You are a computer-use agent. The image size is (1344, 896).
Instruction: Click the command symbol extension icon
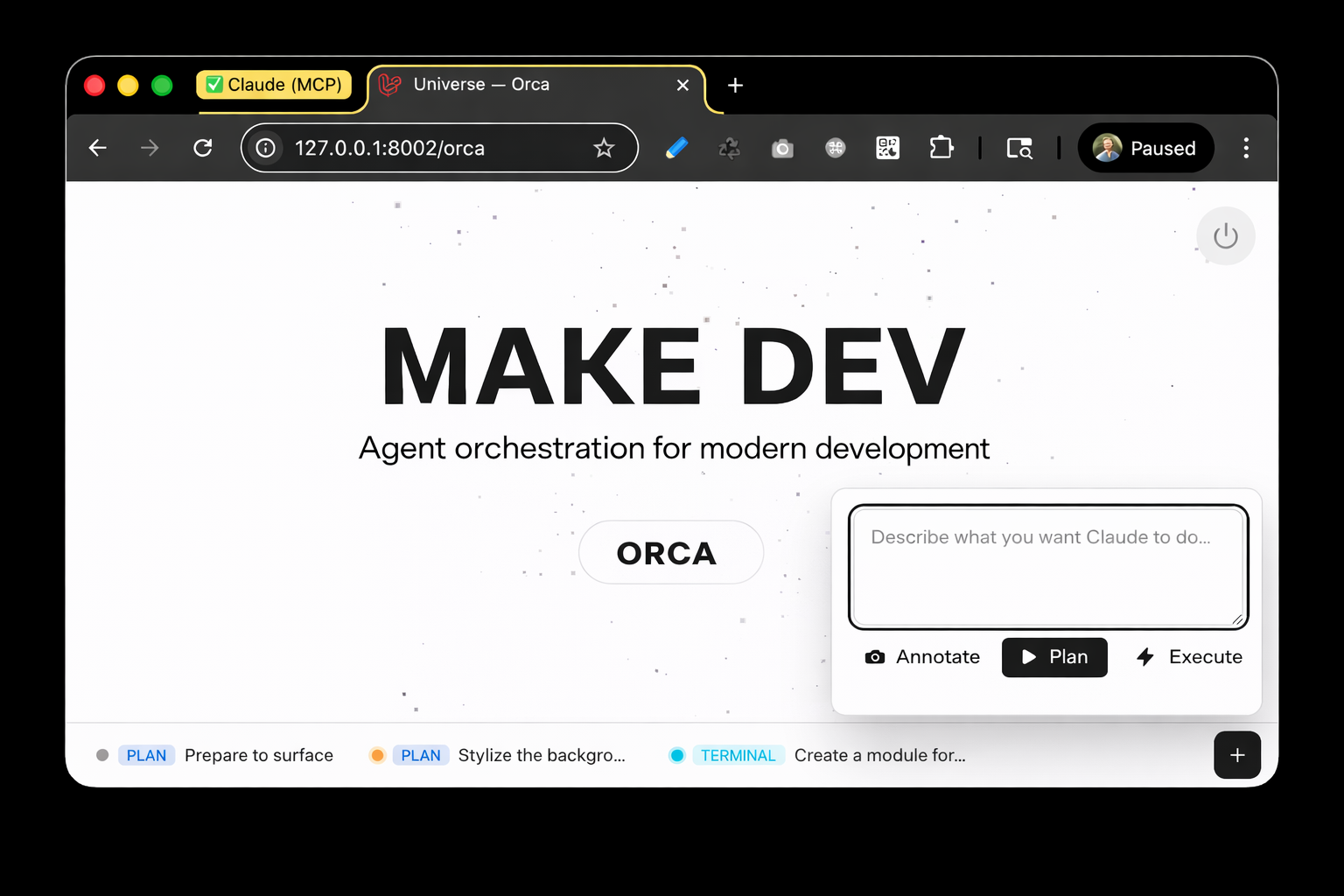tap(836, 148)
